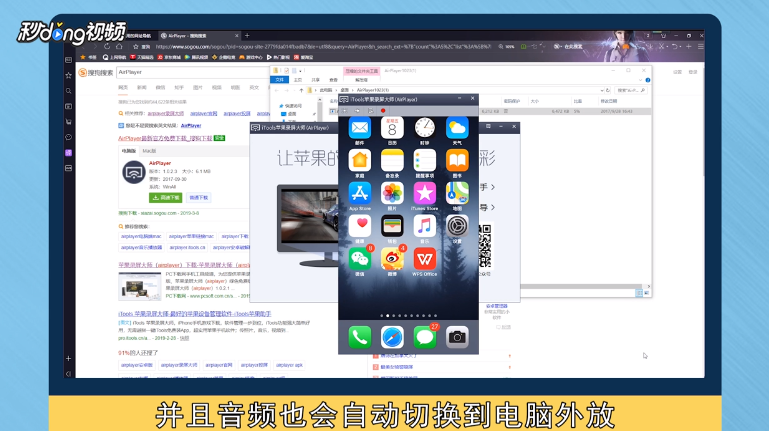
Task: Click the plus icon in browser sidebar
Action: click(x=69, y=358)
